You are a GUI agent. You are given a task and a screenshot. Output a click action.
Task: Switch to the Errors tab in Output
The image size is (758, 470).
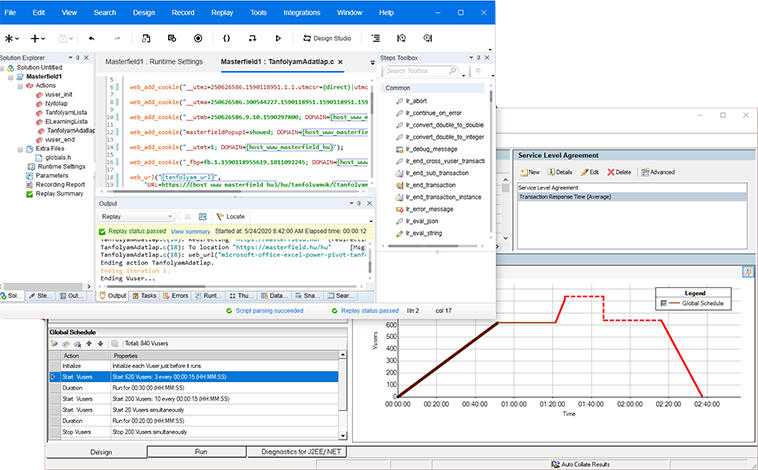(x=178, y=296)
